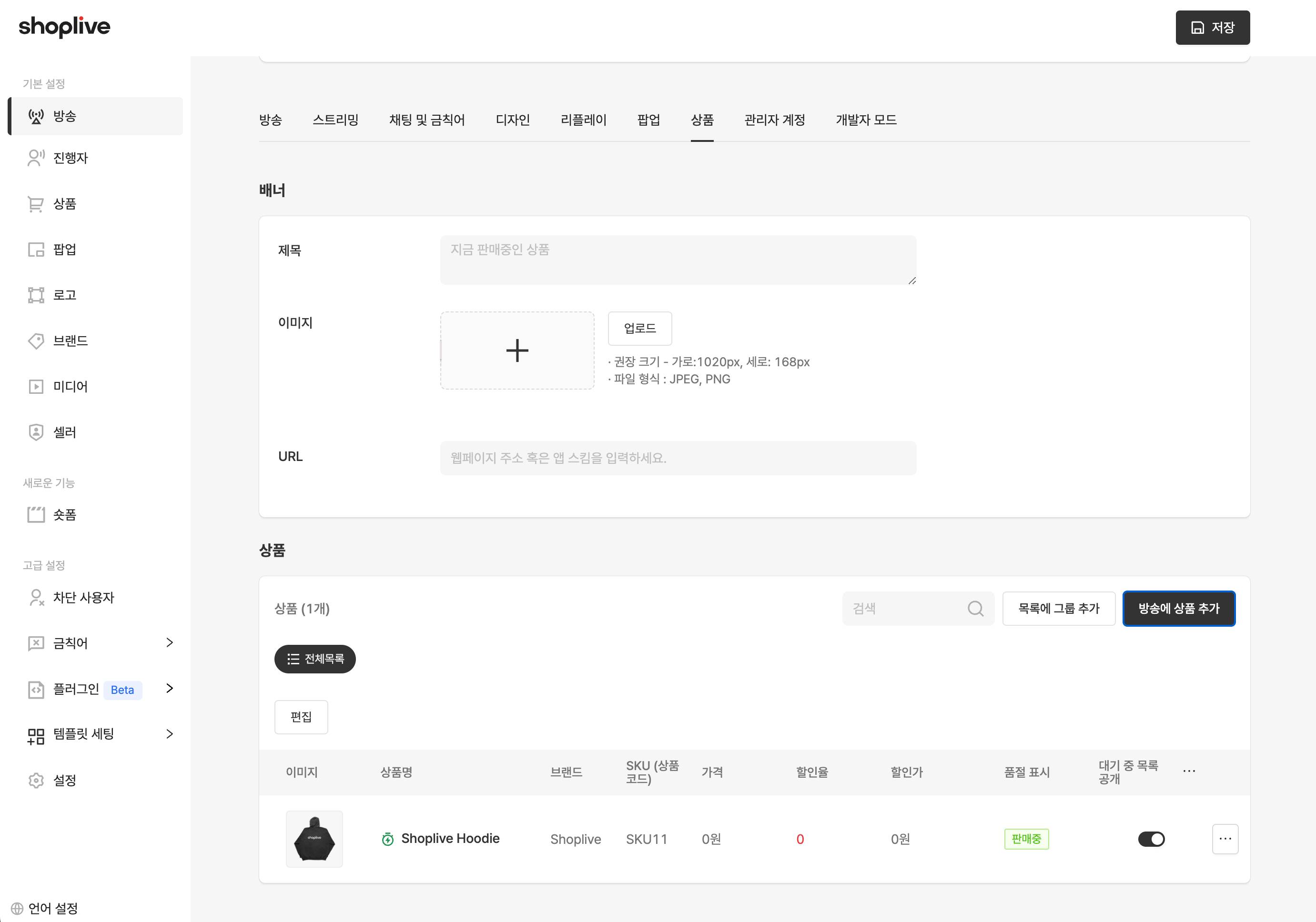Screen dimensions: 1316x922
Task: Click the 판매중 status badge
Action: point(1026,839)
